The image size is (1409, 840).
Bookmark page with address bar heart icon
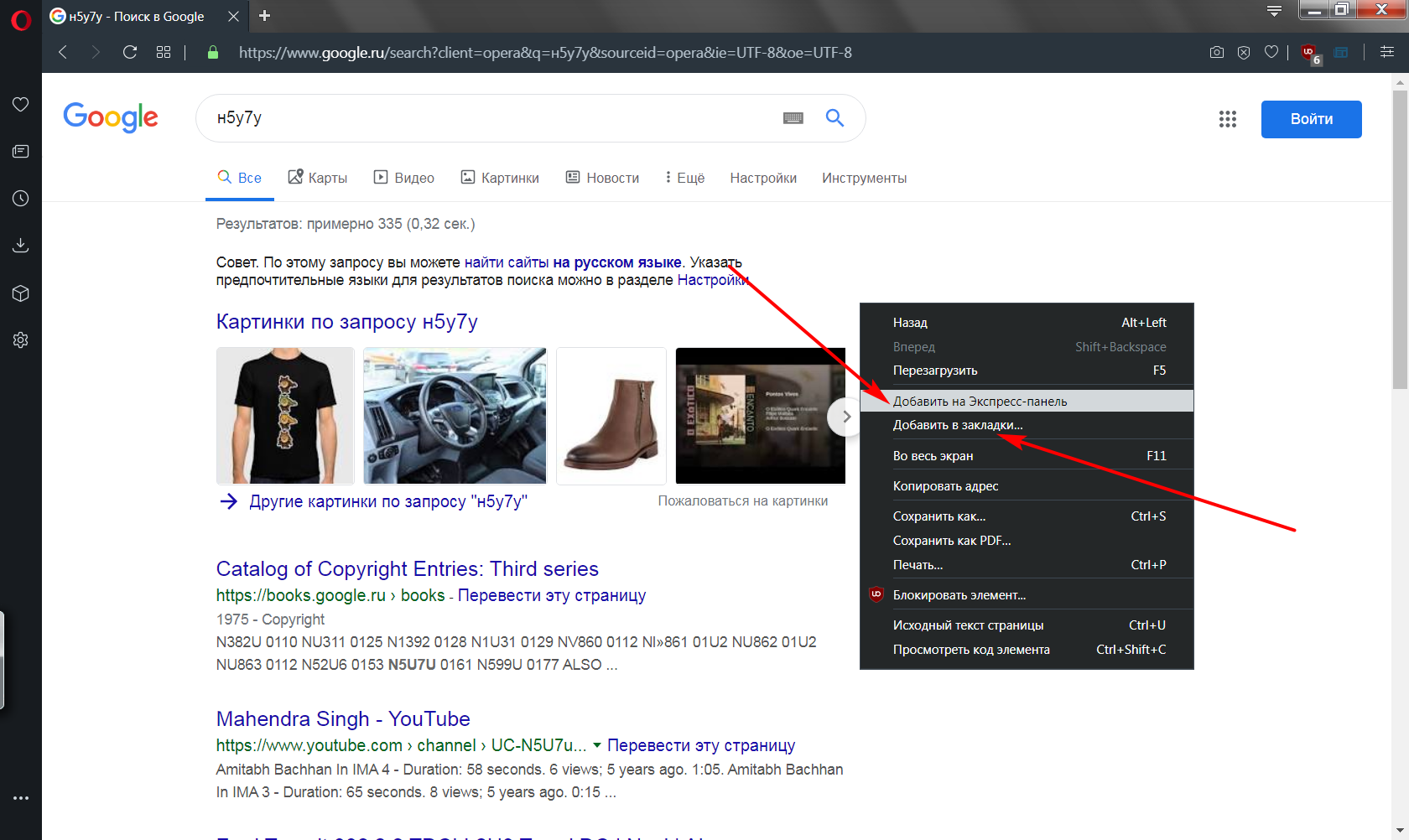[x=1271, y=52]
